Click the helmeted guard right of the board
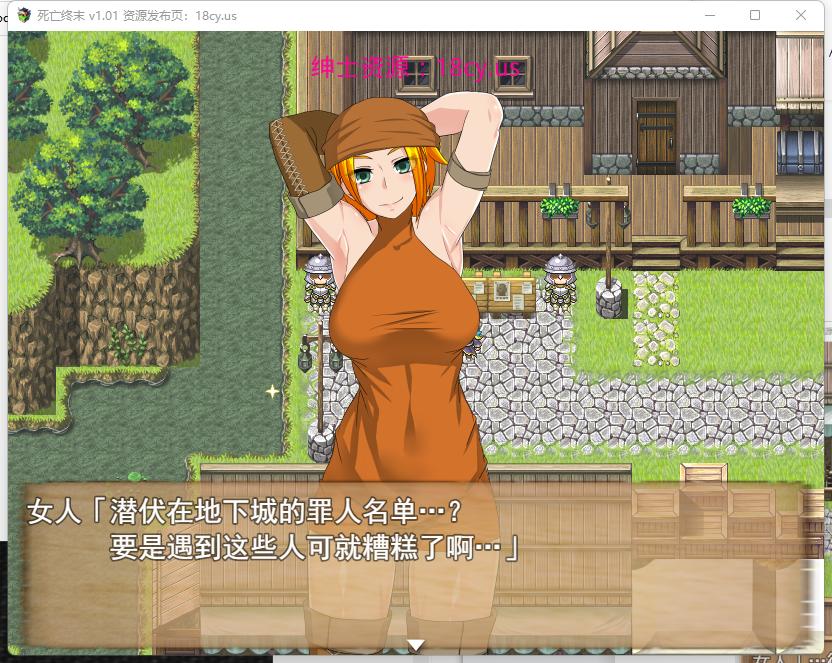Image resolution: width=832 pixels, height=663 pixels. click(x=560, y=281)
